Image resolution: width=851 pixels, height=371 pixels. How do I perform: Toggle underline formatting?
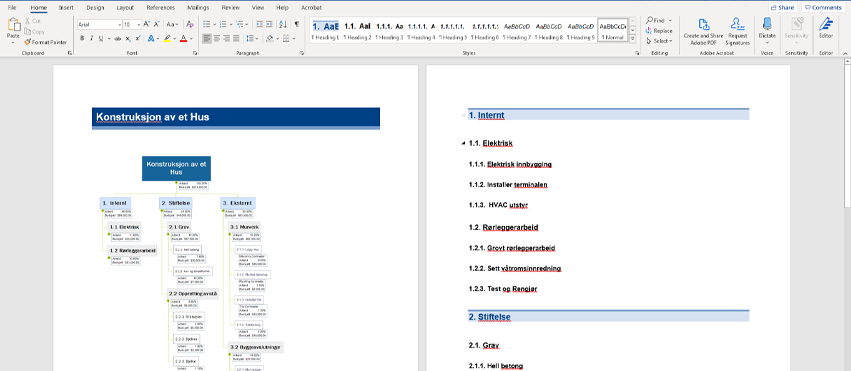pyautogui.click(x=100, y=39)
